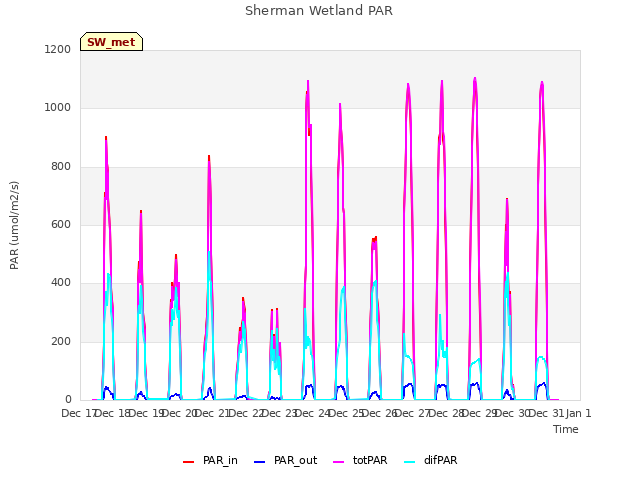Click the magenta totPAR legend swatch
This screenshot has width=640, height=480.
pyautogui.click(x=338, y=462)
